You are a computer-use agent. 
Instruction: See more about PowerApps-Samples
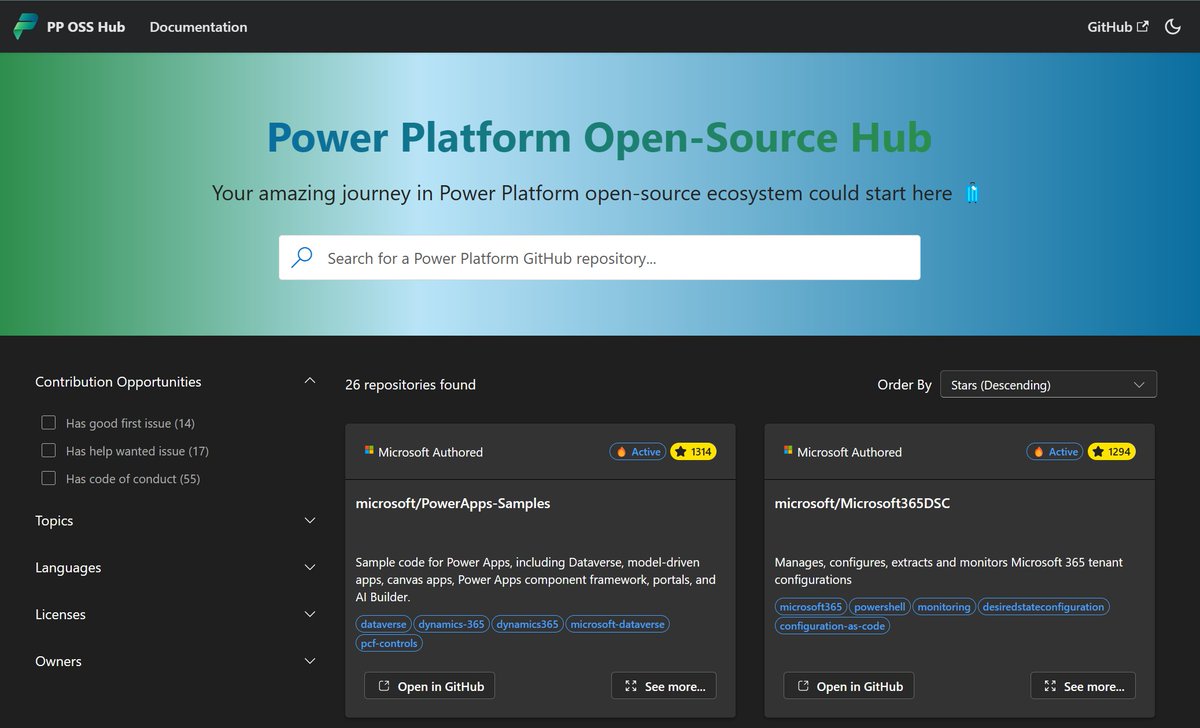click(x=664, y=686)
